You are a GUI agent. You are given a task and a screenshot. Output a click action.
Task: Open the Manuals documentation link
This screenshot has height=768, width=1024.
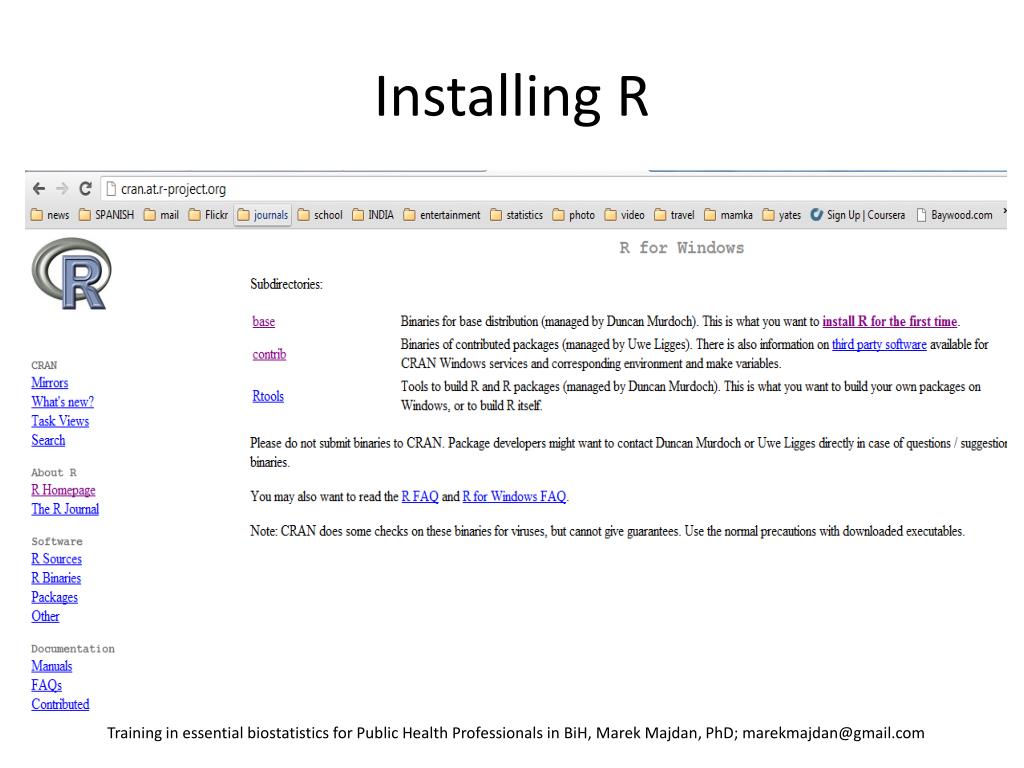(x=52, y=666)
